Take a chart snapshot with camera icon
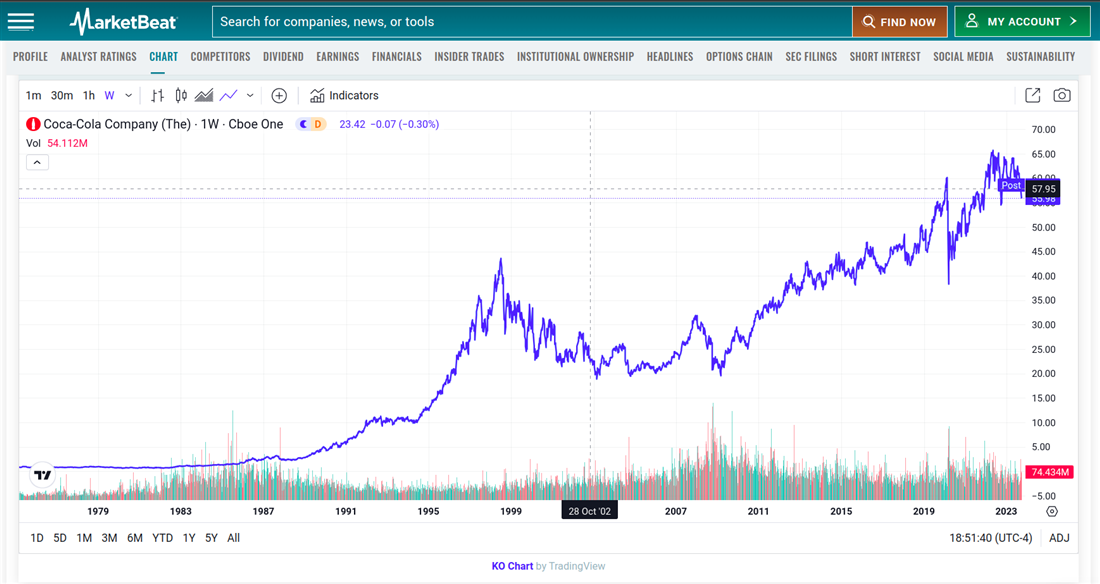Viewport: 1100px width, 584px height. [1062, 95]
